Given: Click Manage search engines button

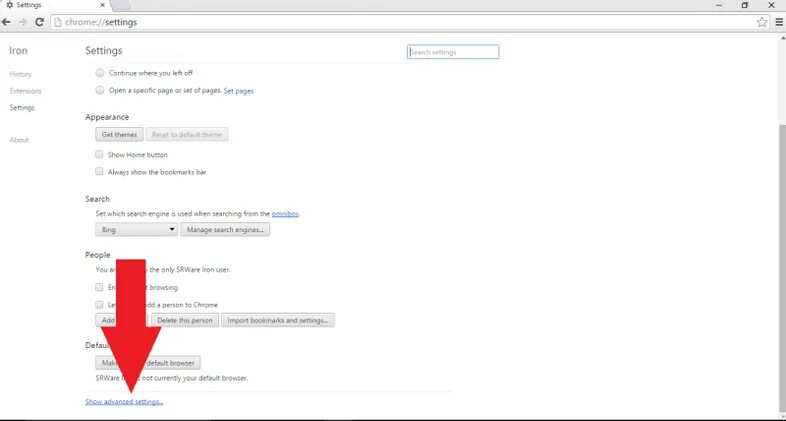Looking at the screenshot, I should (225, 230).
